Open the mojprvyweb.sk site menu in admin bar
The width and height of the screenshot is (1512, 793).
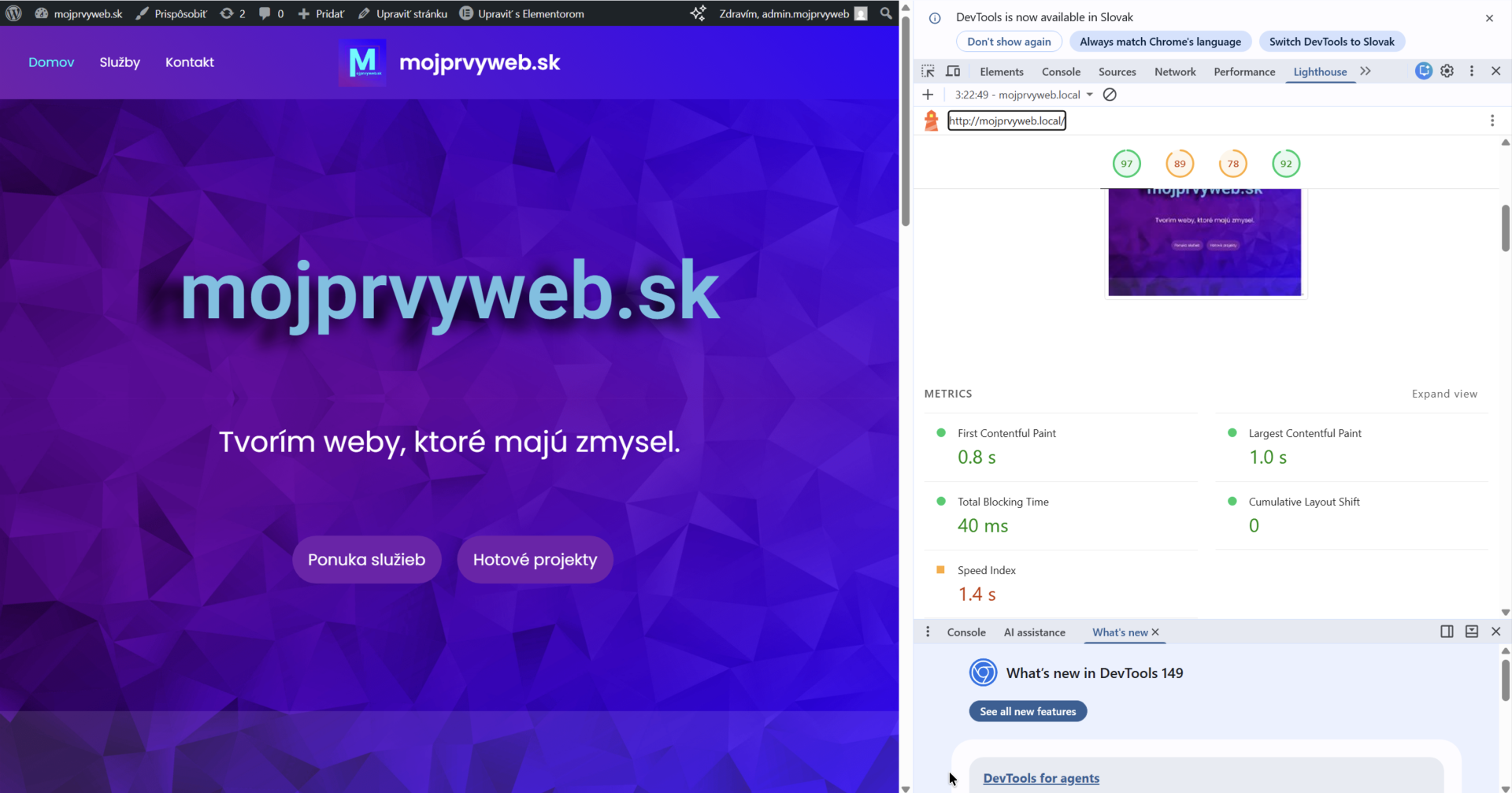79,13
